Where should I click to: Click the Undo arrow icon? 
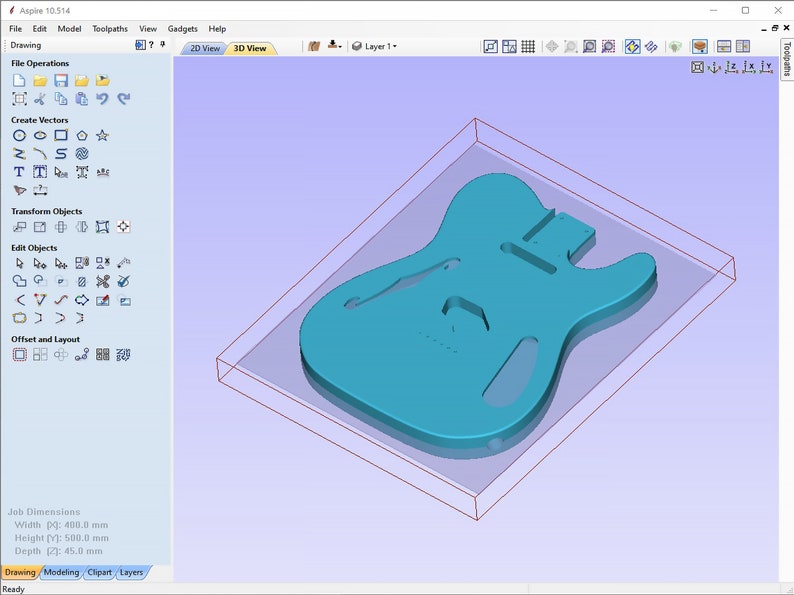point(102,99)
